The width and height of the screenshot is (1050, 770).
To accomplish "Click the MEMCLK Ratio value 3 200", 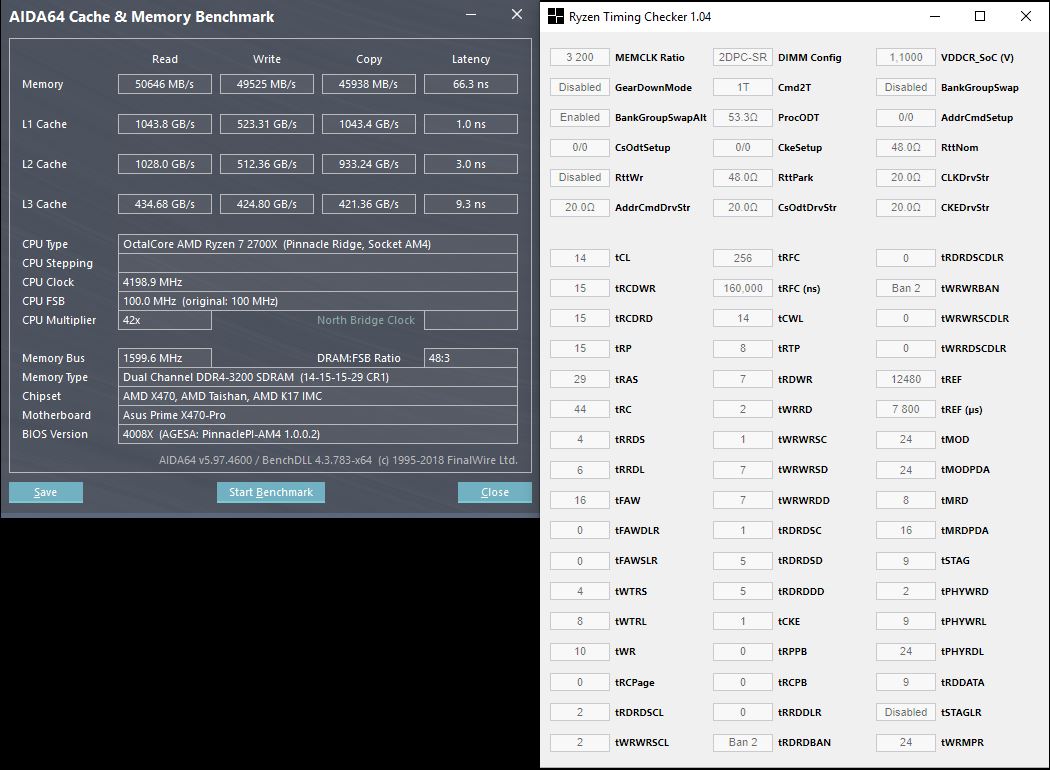I will pos(580,58).
